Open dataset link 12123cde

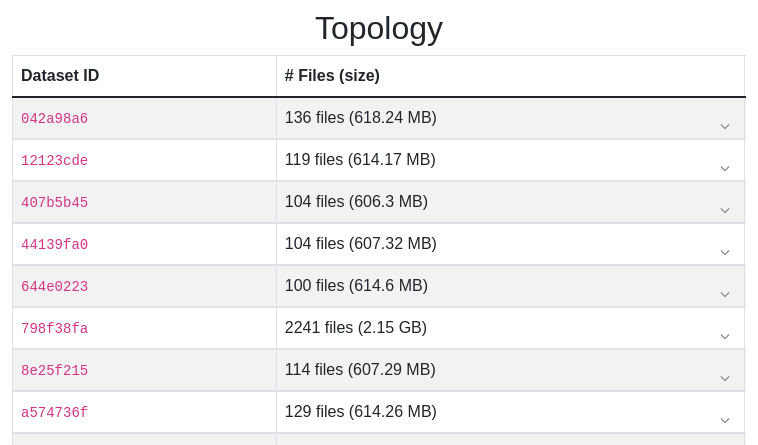click(x=55, y=160)
